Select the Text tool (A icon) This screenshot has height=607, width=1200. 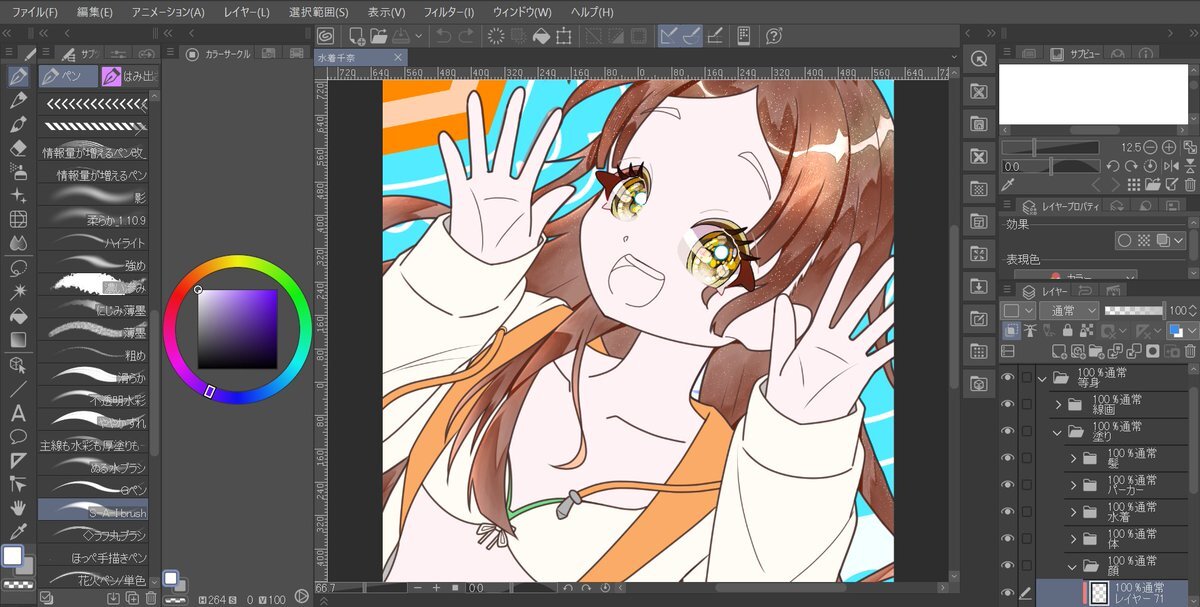point(18,413)
